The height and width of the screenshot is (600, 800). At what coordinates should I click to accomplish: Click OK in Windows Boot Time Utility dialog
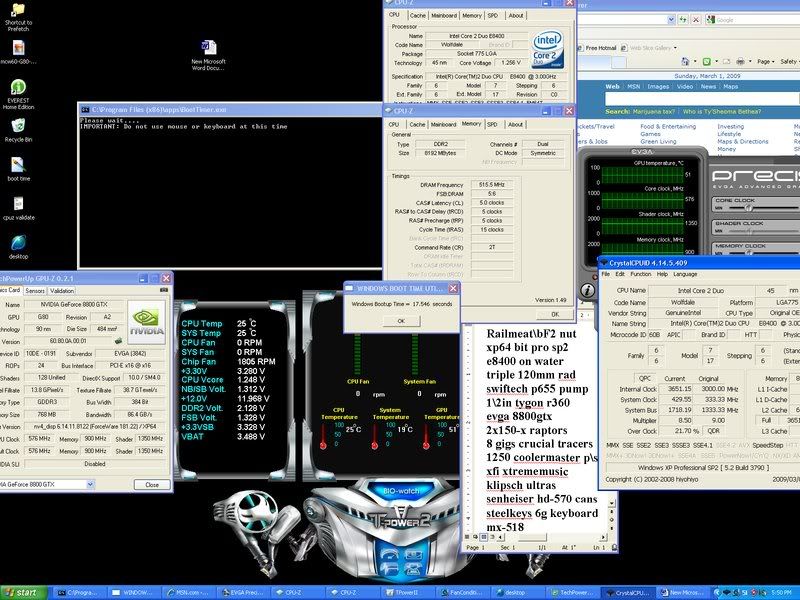(401, 321)
